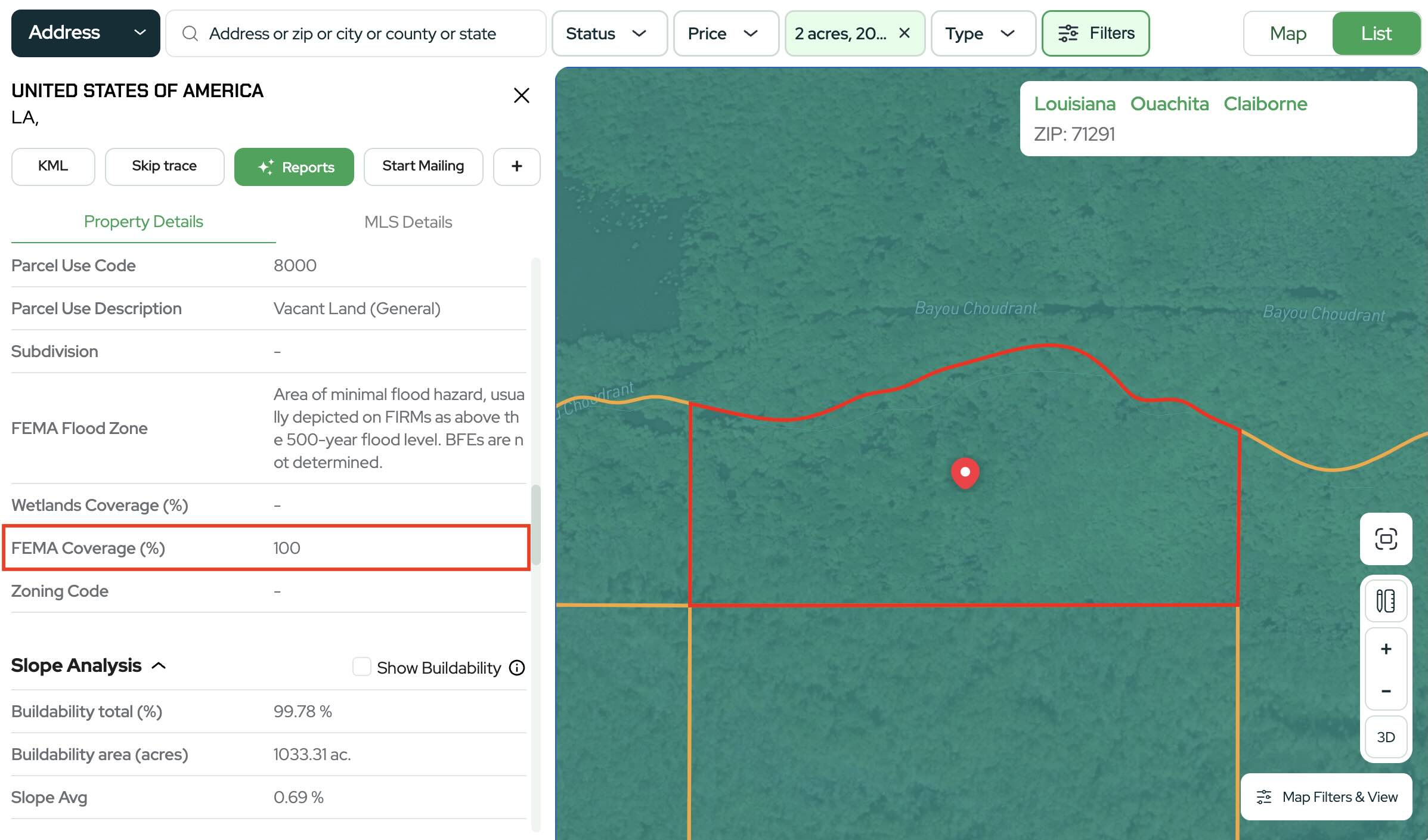Screen dimensions: 1428x840
Task: Collapse the Slope Analysis section
Action: point(159,666)
